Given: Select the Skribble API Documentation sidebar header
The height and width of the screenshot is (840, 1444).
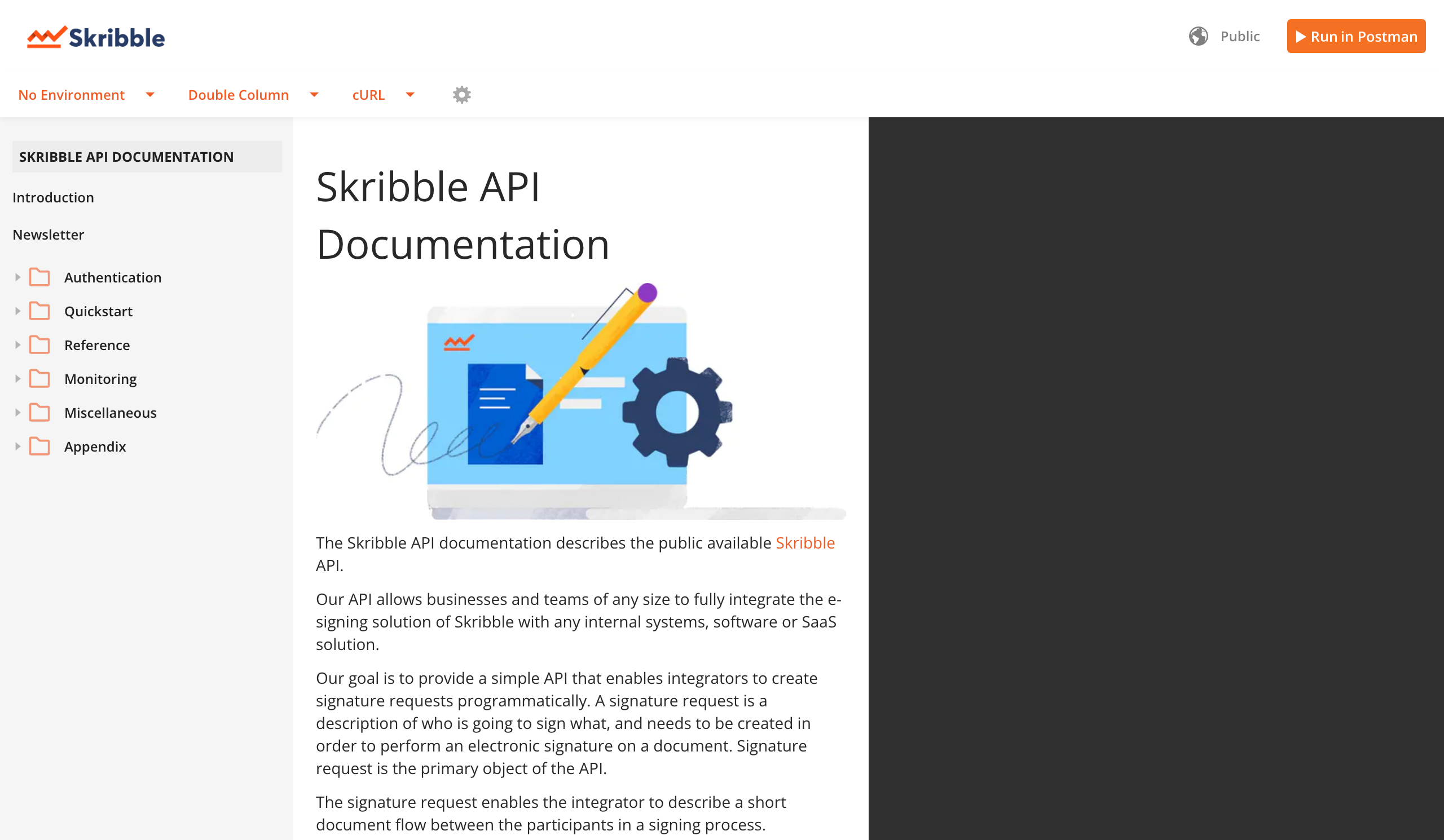Looking at the screenshot, I should 147,157.
